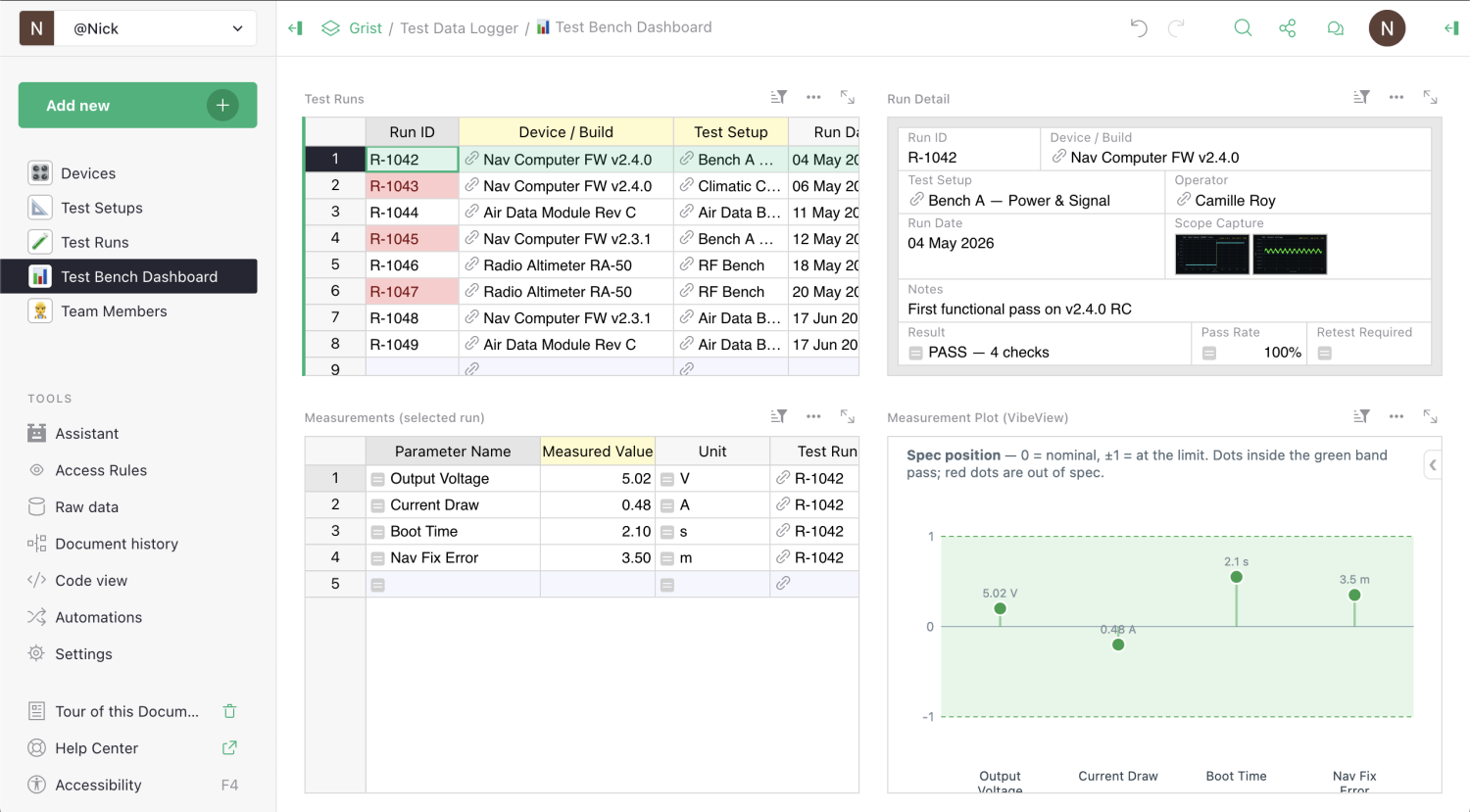This screenshot has height=812, width=1470.
Task: Open Measurement Plot options menu
Action: click(1396, 416)
